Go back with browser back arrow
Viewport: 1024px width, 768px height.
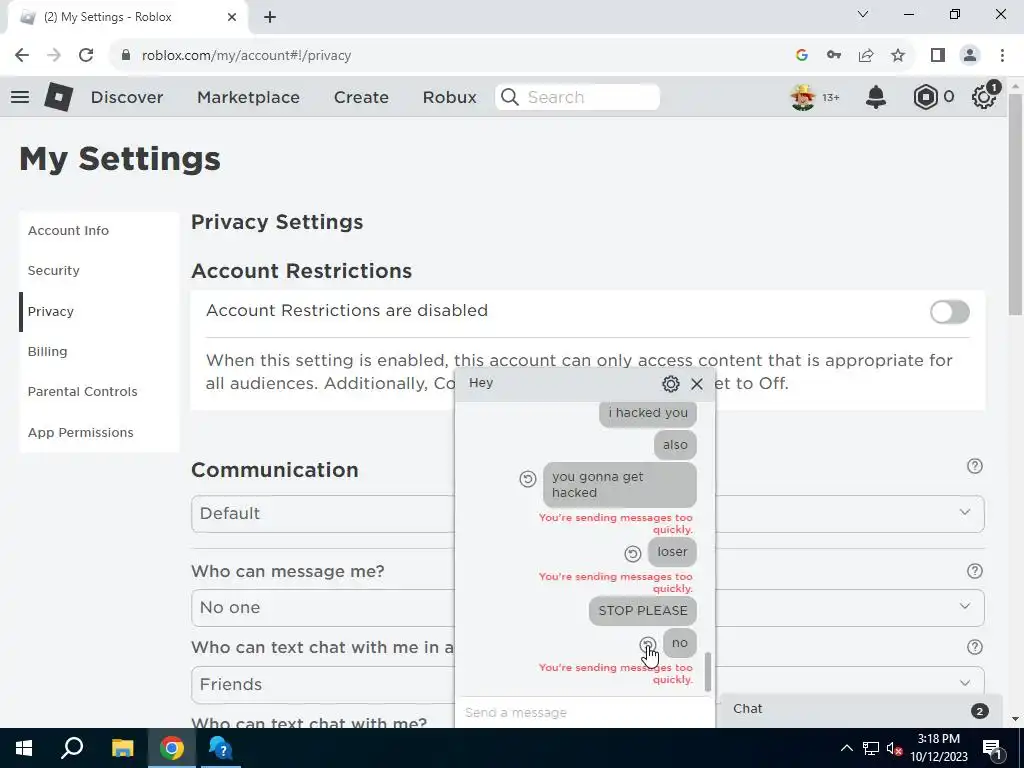point(22,56)
